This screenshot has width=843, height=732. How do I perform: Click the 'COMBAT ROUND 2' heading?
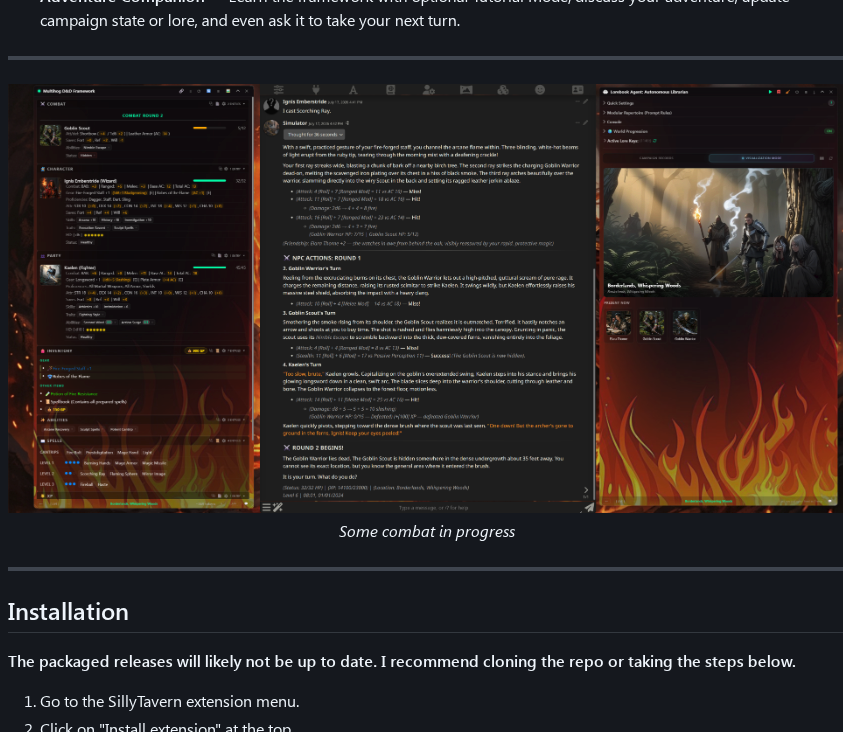coord(142,116)
